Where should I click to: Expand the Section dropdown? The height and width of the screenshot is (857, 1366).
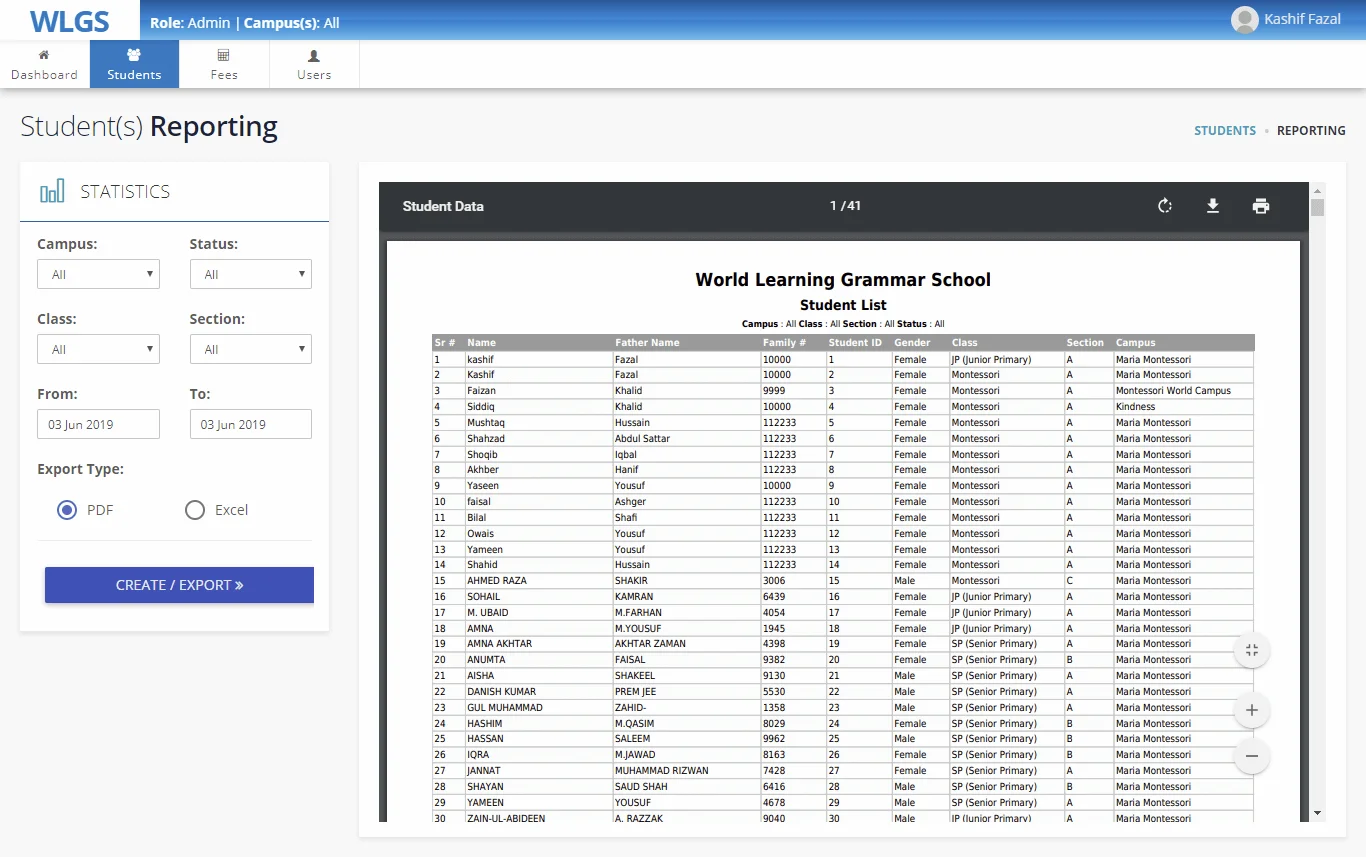(250, 349)
